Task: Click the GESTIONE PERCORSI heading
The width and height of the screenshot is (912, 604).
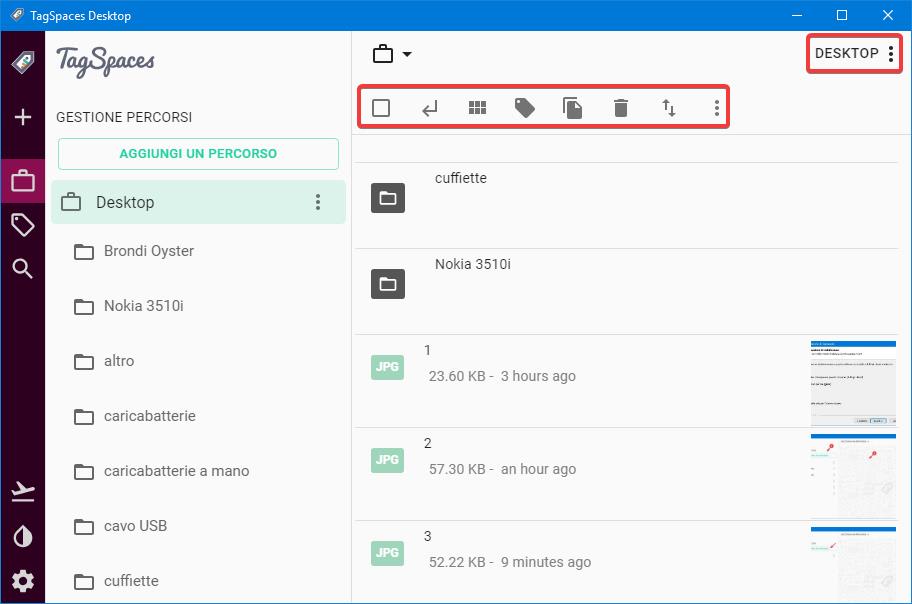Action: (x=124, y=117)
